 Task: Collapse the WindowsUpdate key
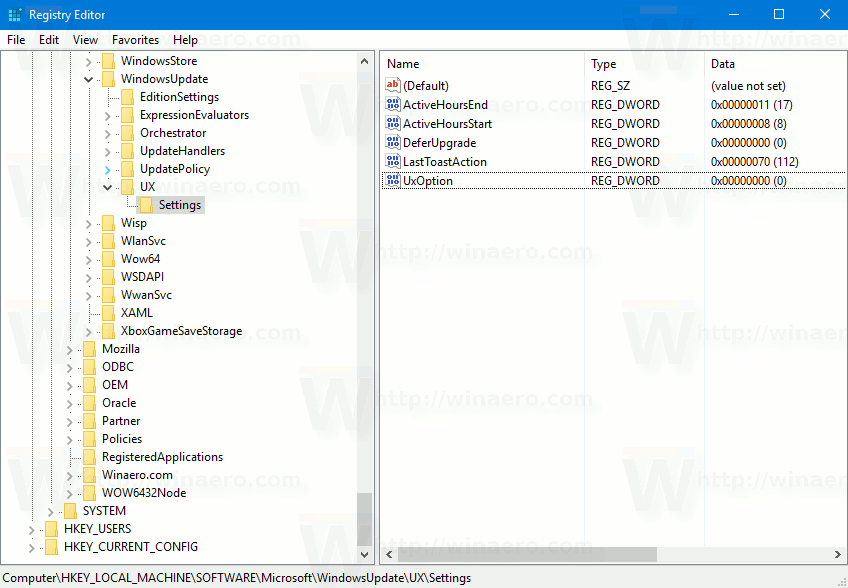88,78
